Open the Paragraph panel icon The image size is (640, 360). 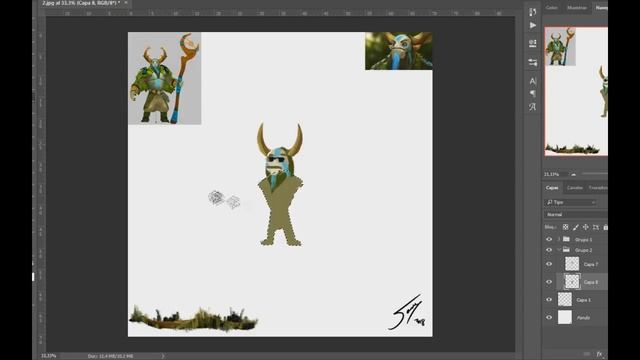tap(533, 94)
